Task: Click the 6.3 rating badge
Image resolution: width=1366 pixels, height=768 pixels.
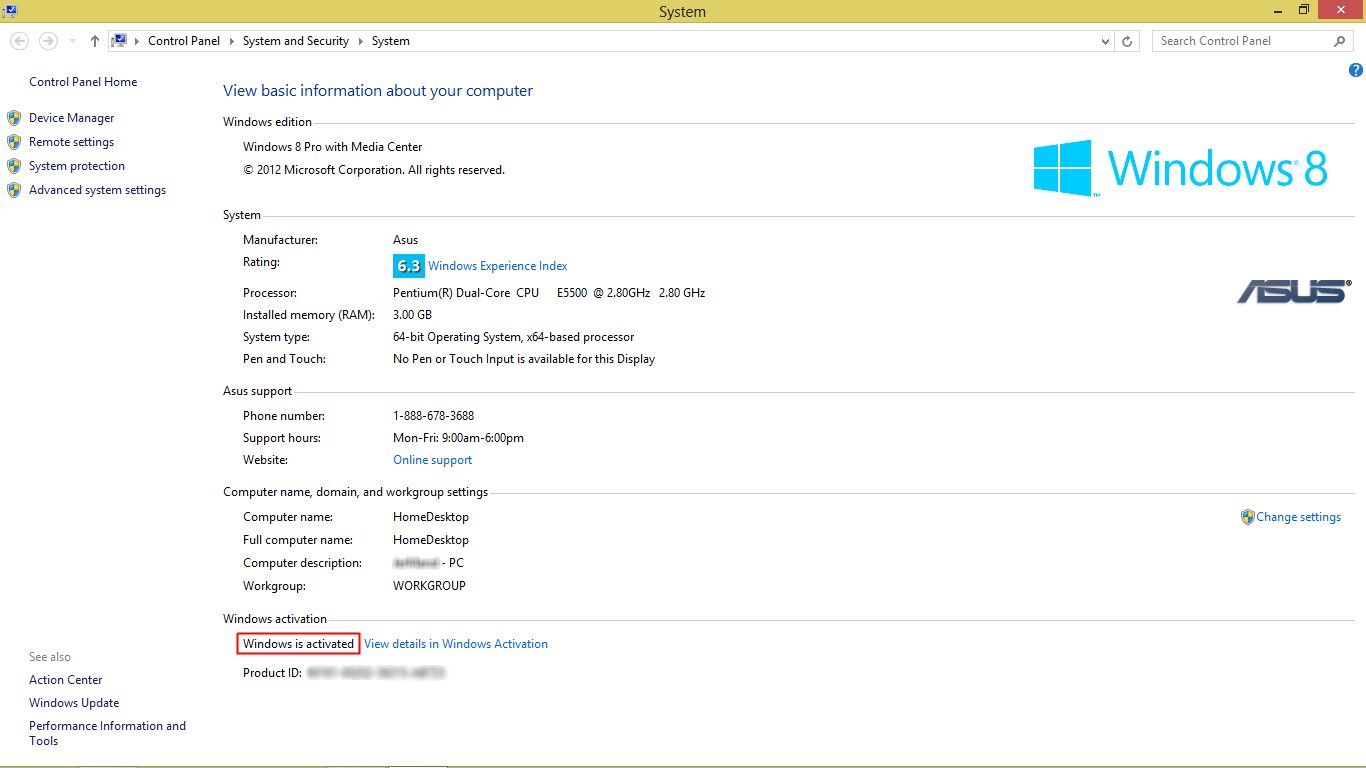Action: 408,266
